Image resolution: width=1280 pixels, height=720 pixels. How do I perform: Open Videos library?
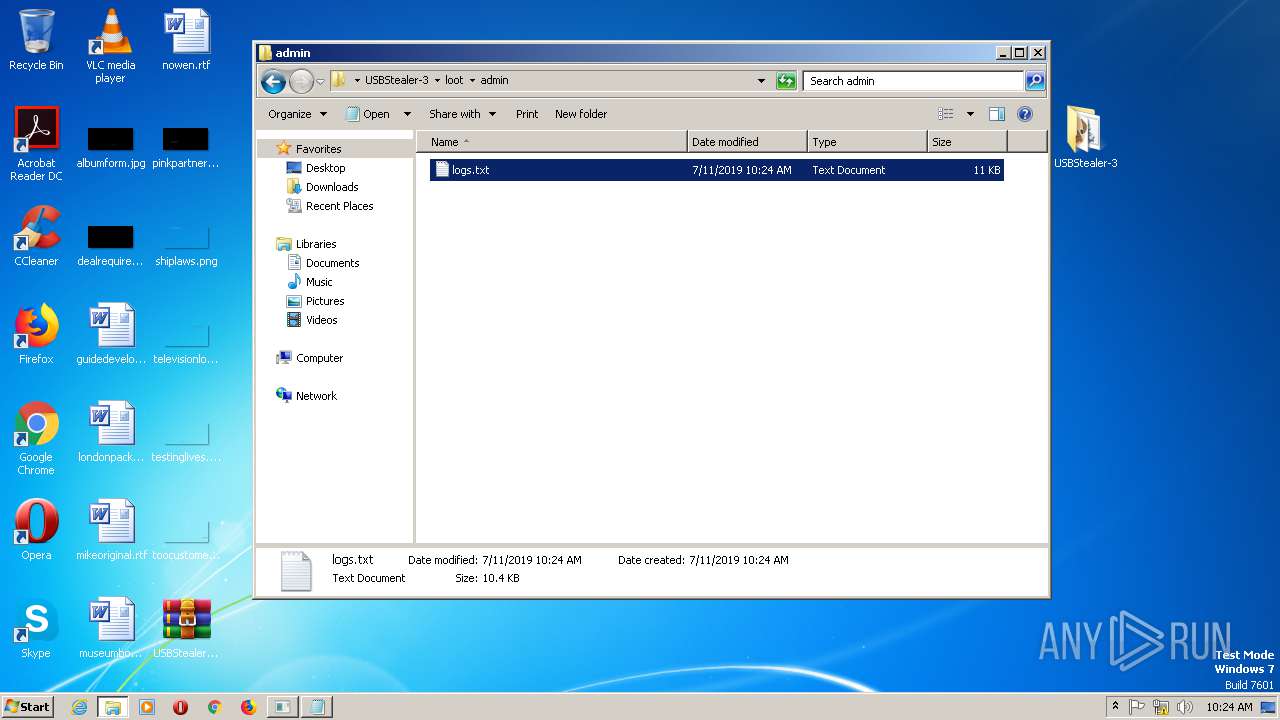321,320
